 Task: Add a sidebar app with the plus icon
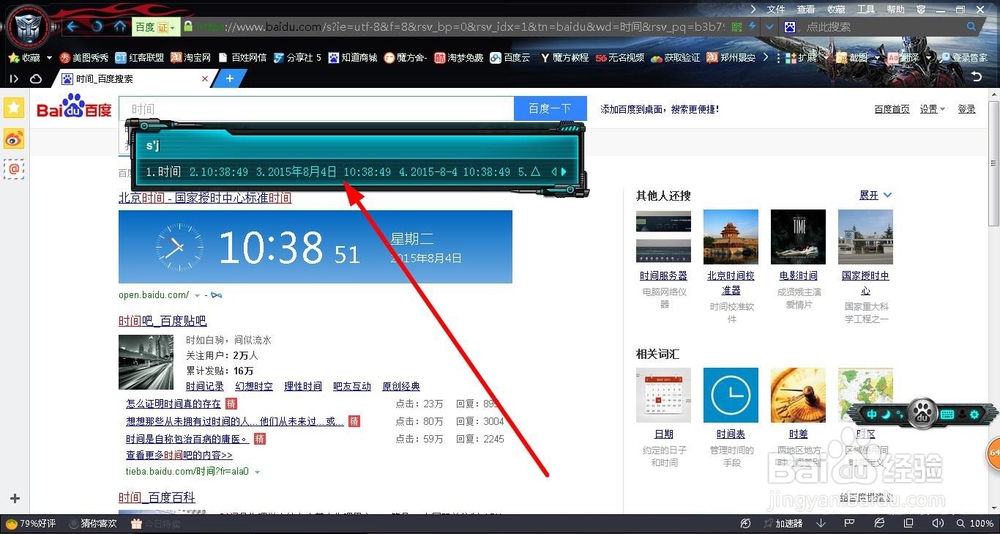click(x=15, y=498)
